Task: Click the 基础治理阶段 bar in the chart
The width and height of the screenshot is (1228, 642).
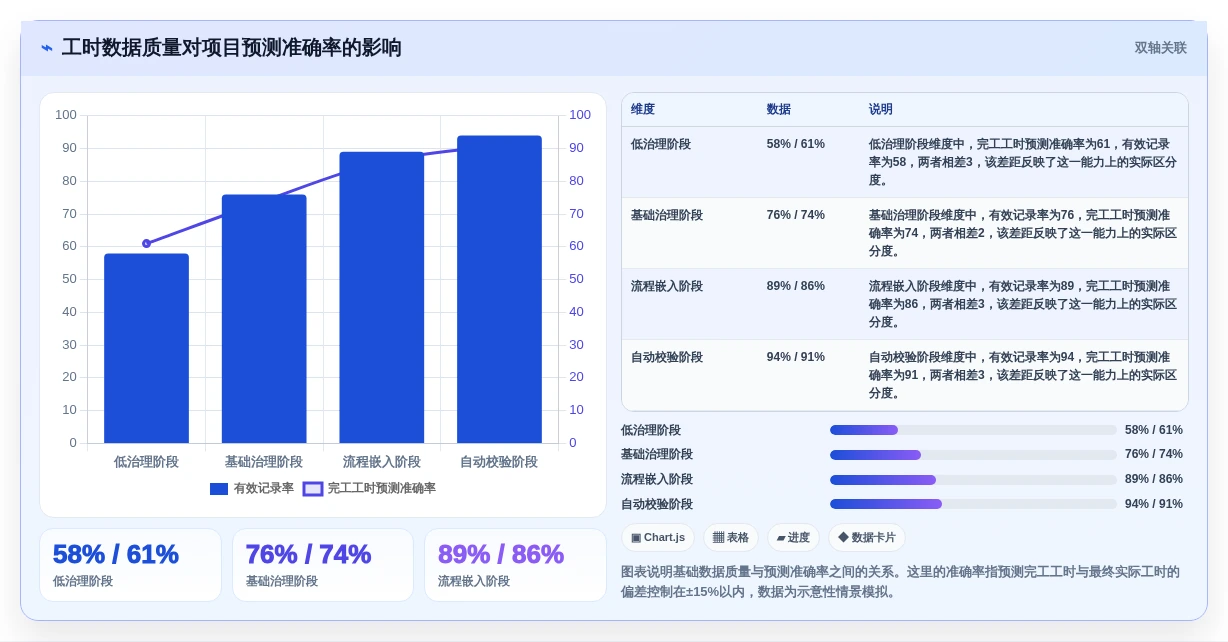Action: point(264,319)
